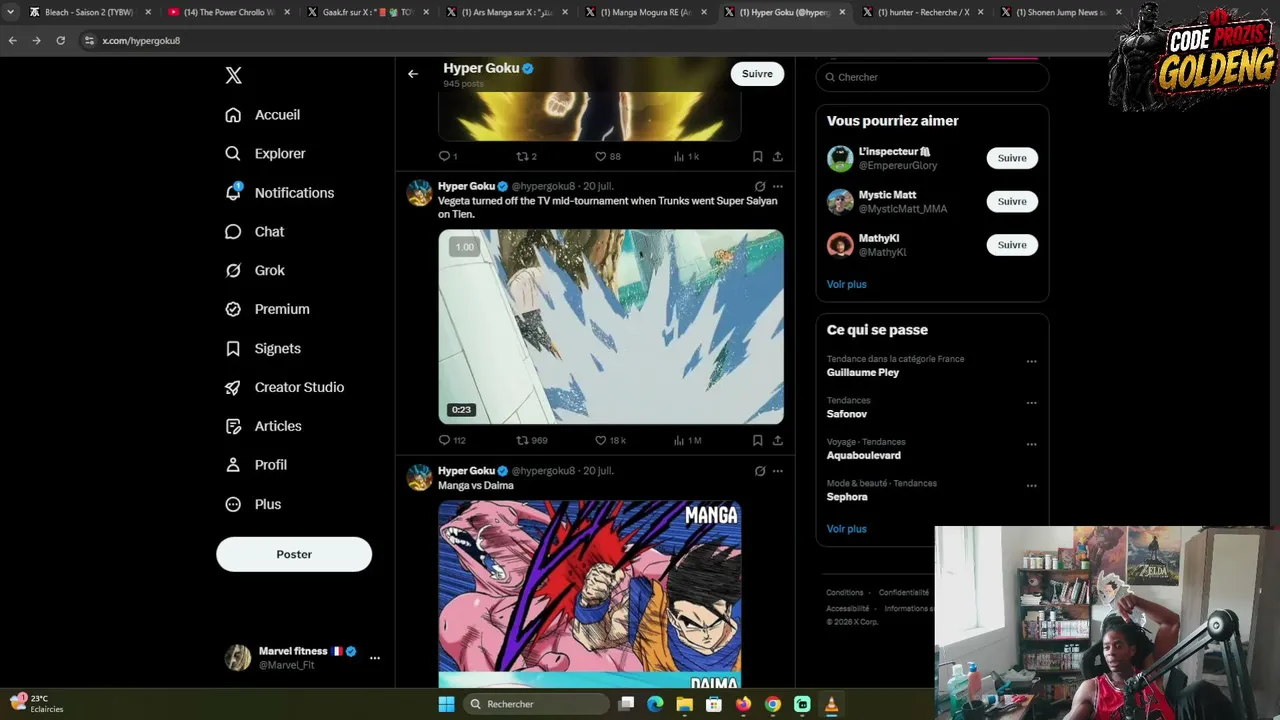
Task: Open the Windows Start menu
Action: coord(446,704)
